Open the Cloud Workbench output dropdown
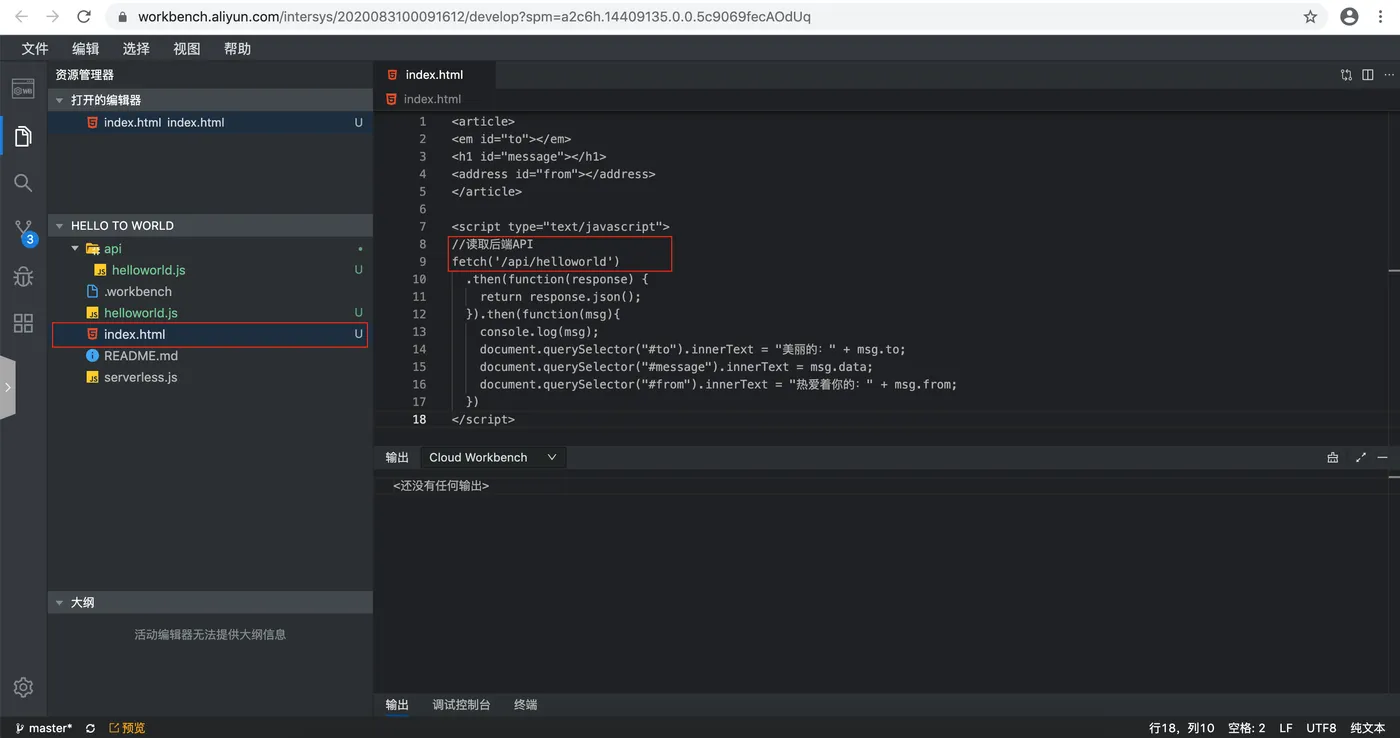Viewport: 1400px width, 738px height. (x=493, y=457)
